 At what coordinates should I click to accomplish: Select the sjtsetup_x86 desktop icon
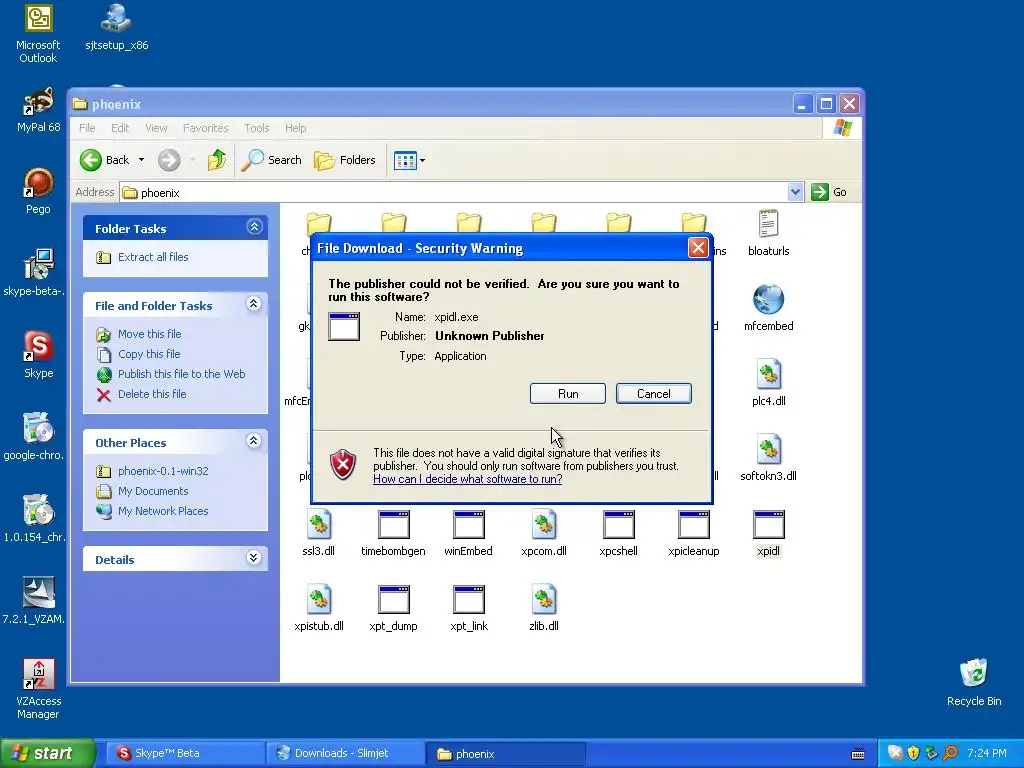116,27
